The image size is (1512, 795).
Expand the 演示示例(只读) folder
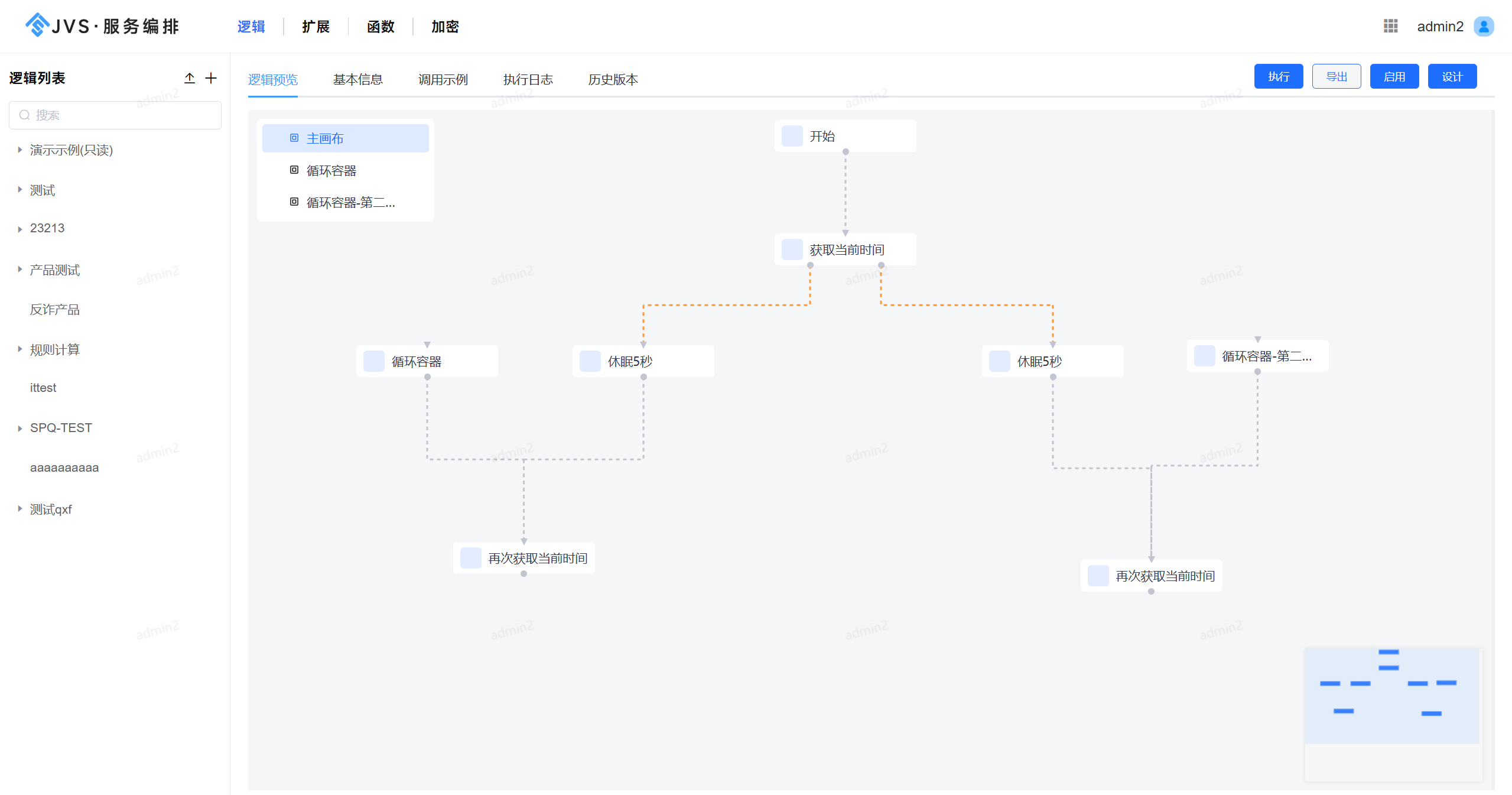pyautogui.click(x=19, y=150)
